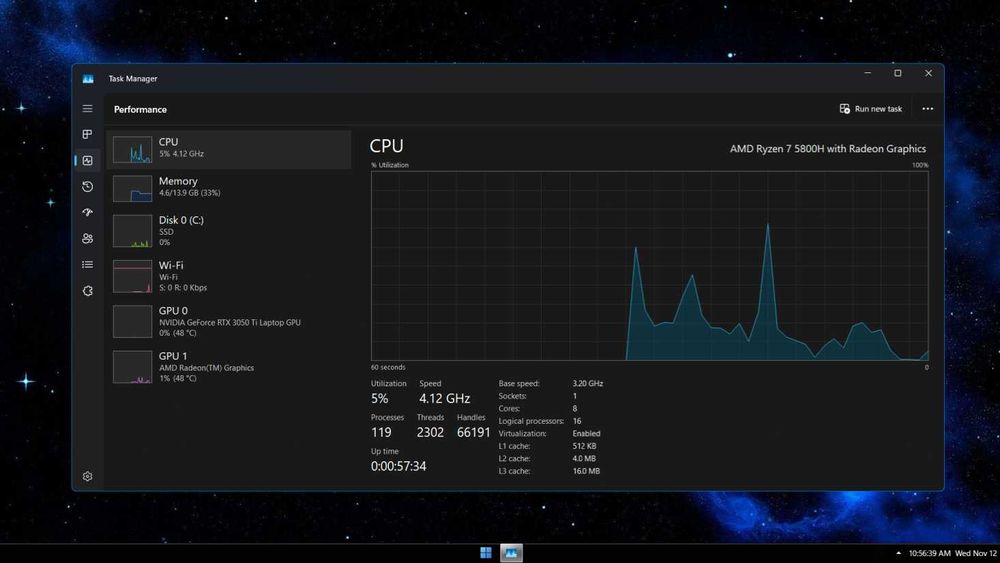Click the logical processors value 16
This screenshot has height=563, width=1000.
[x=577, y=421]
